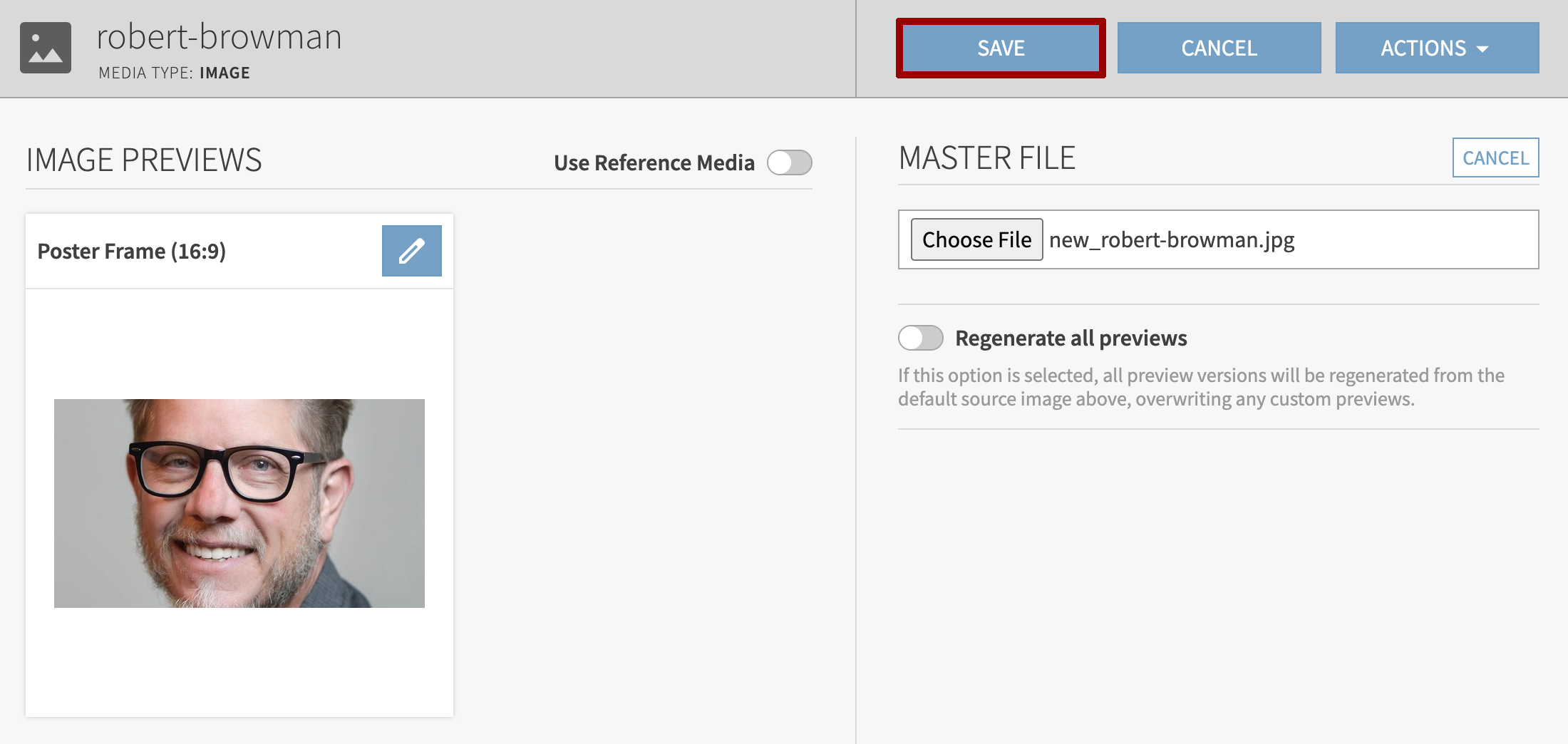Image resolution: width=1568 pixels, height=744 pixels.
Task: Click the top bar CANCEL button
Action: point(1219,48)
